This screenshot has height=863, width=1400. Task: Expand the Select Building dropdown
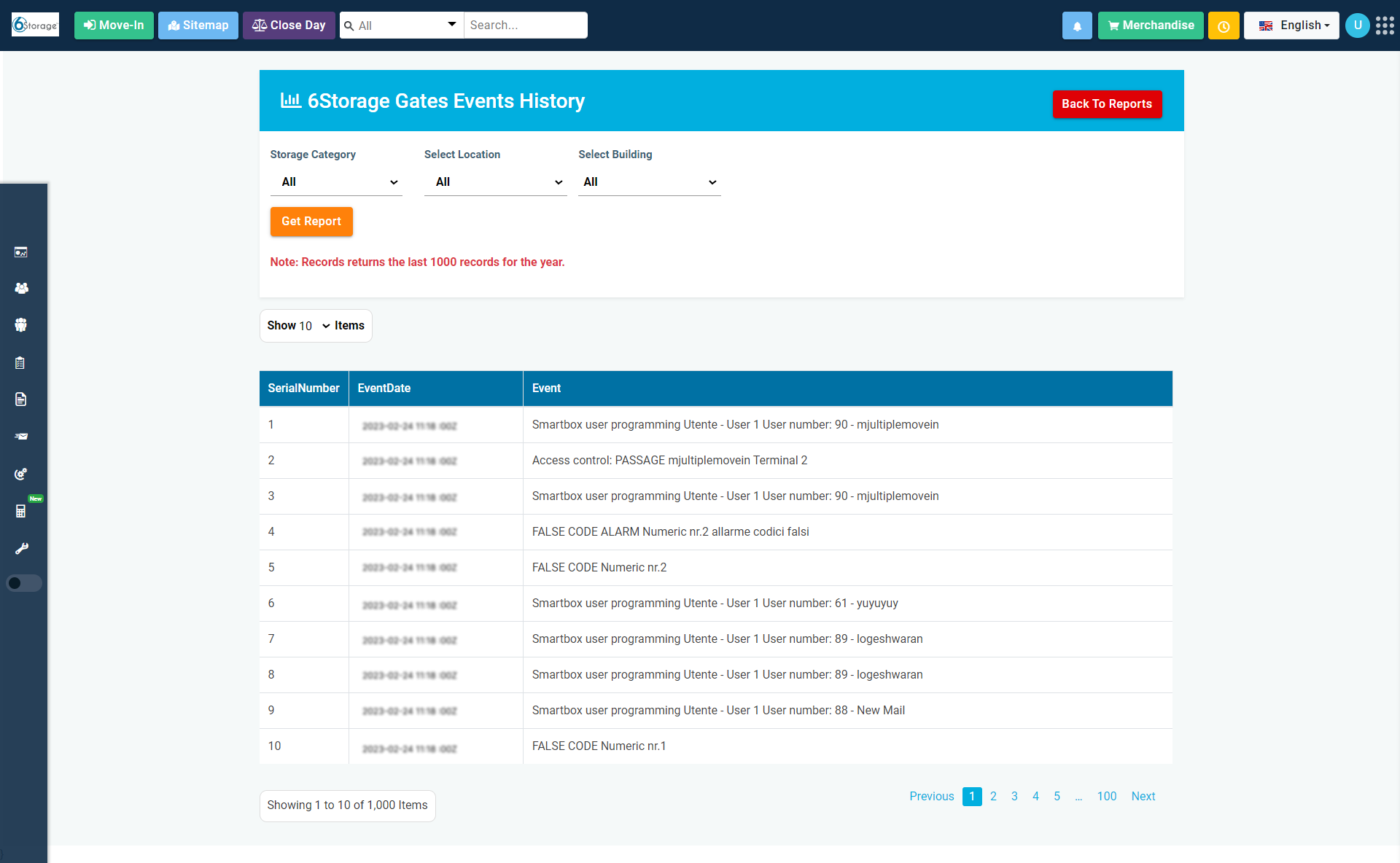point(649,182)
